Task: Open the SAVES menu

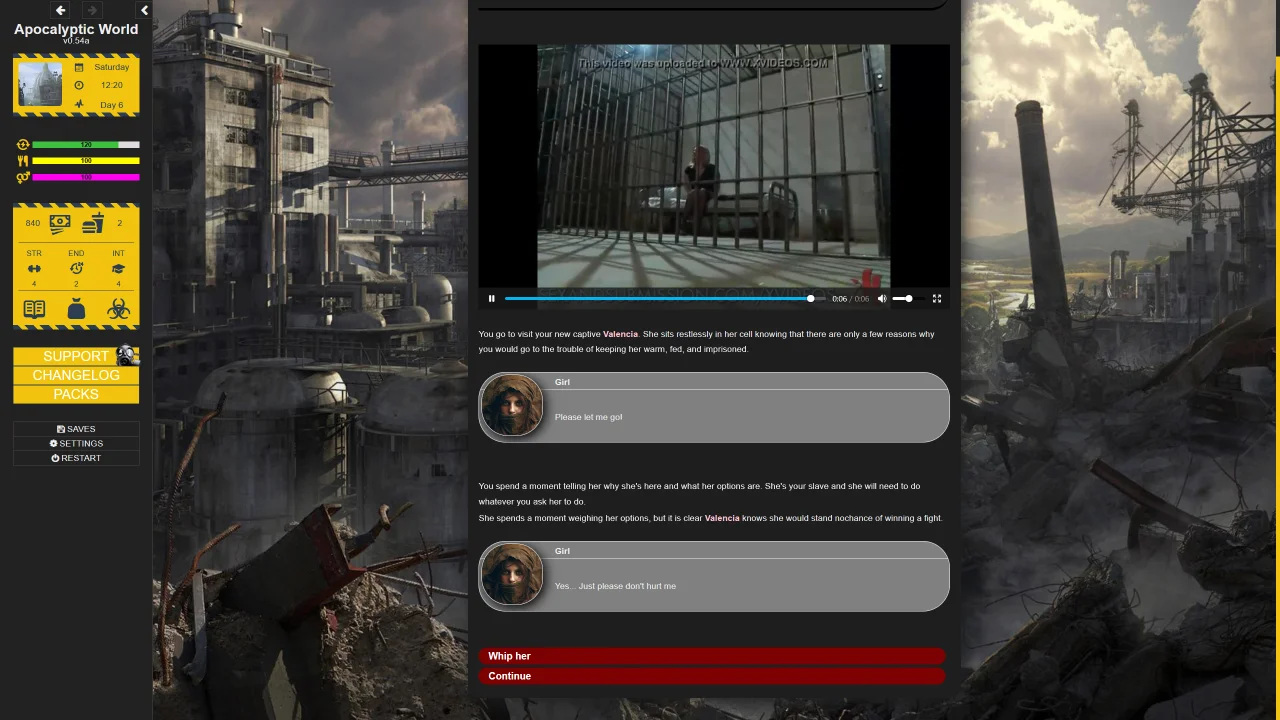Action: click(x=76, y=429)
